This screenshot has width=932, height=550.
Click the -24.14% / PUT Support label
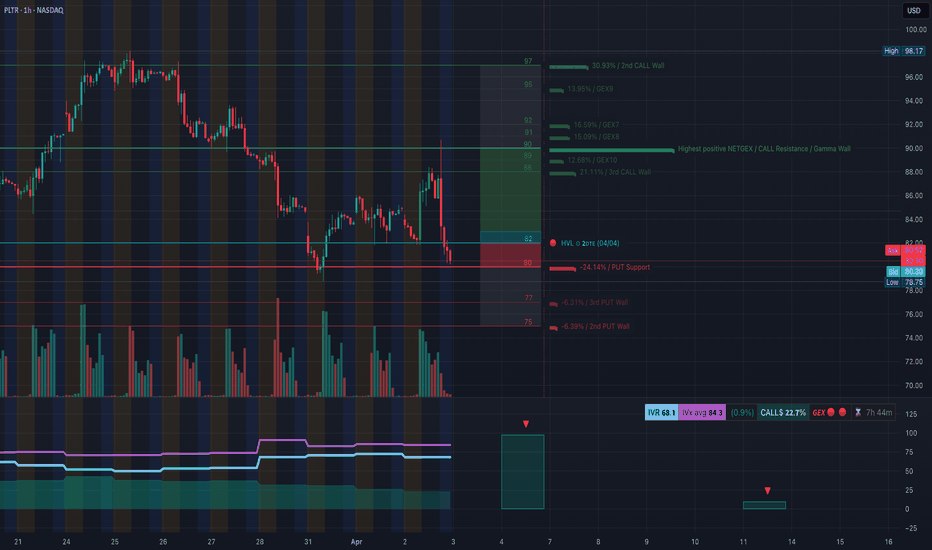pyautogui.click(x=615, y=267)
